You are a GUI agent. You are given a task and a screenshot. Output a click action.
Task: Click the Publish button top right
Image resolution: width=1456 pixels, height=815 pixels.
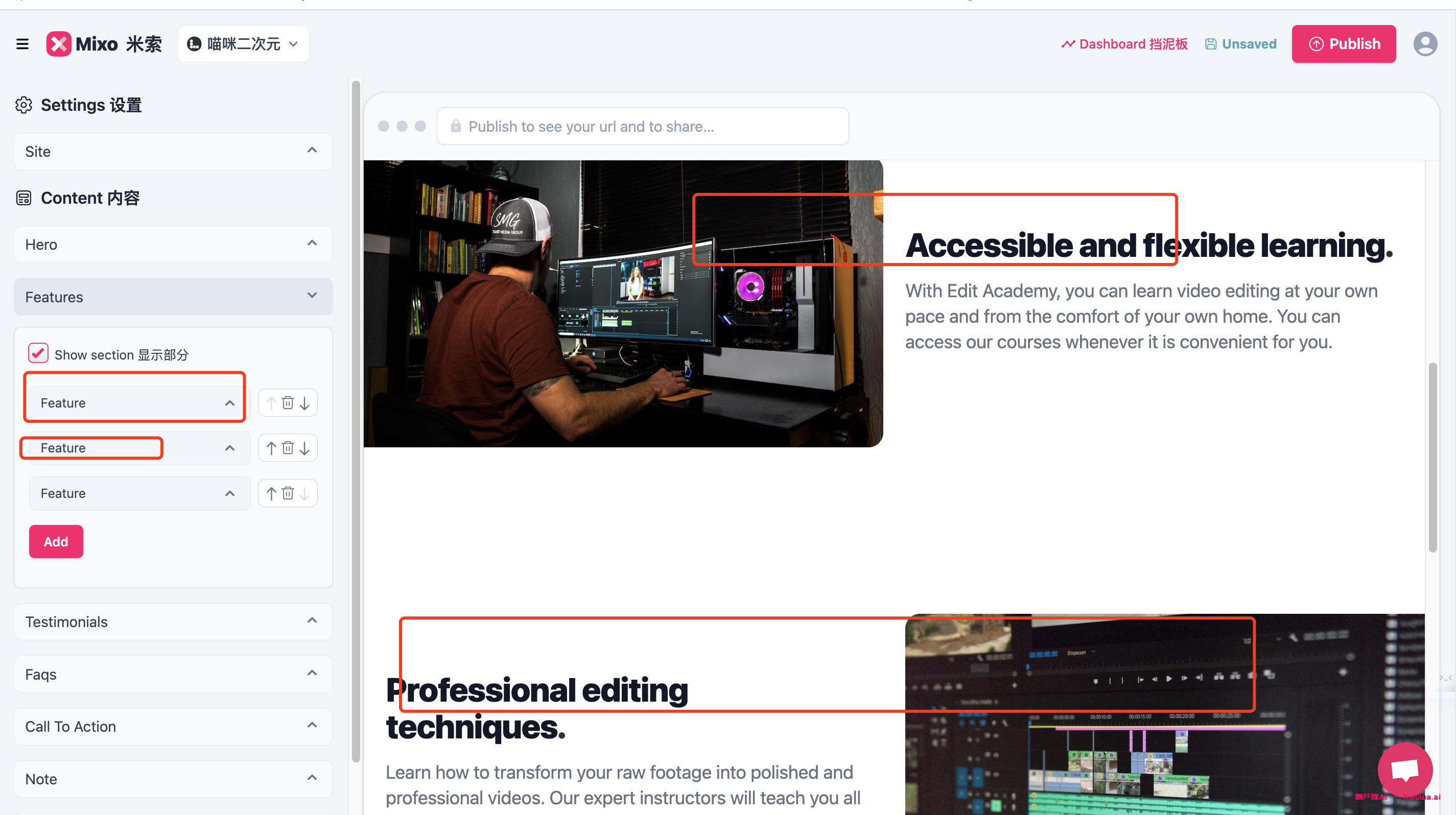pos(1343,43)
